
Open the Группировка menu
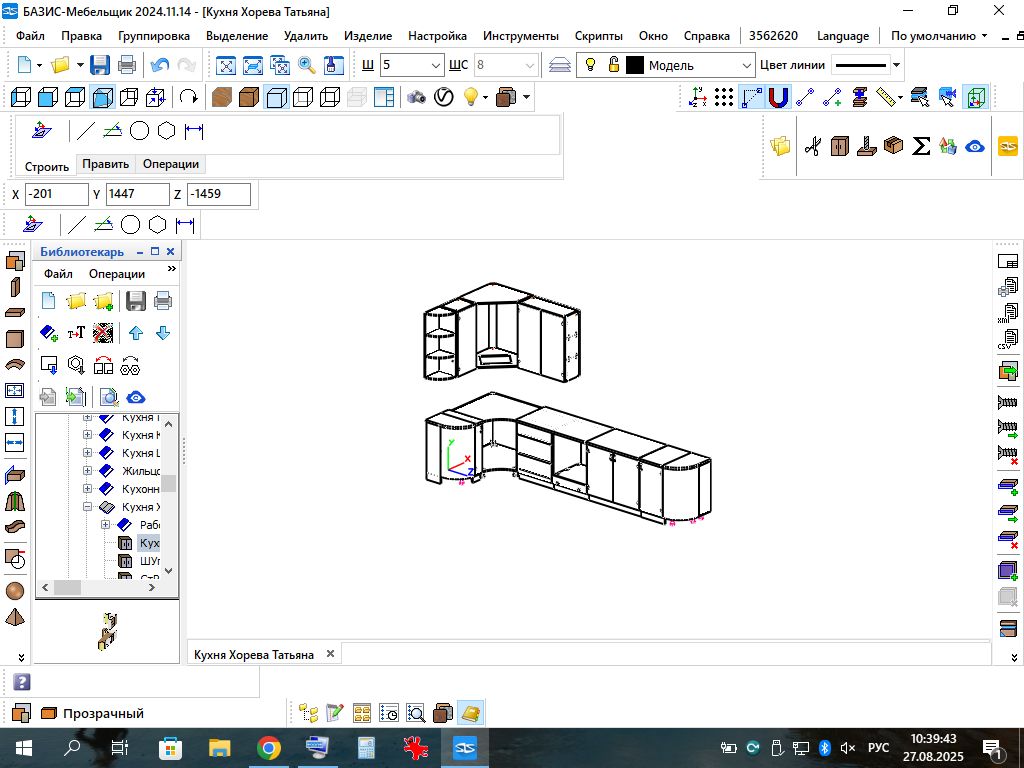tap(153, 36)
